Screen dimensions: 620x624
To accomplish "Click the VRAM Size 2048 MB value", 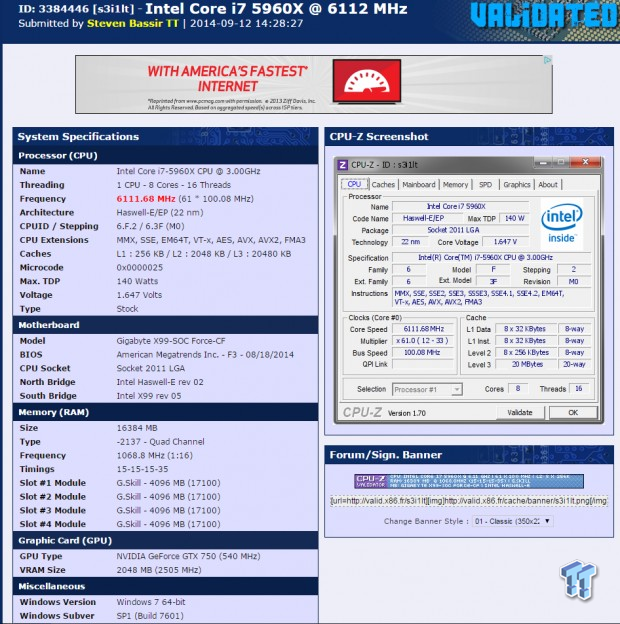I will 159,570.
